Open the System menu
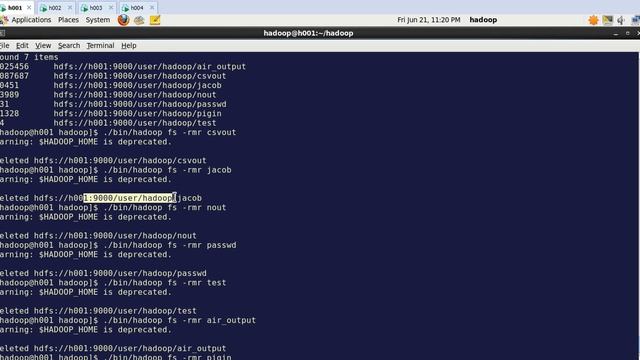 pos(98,20)
